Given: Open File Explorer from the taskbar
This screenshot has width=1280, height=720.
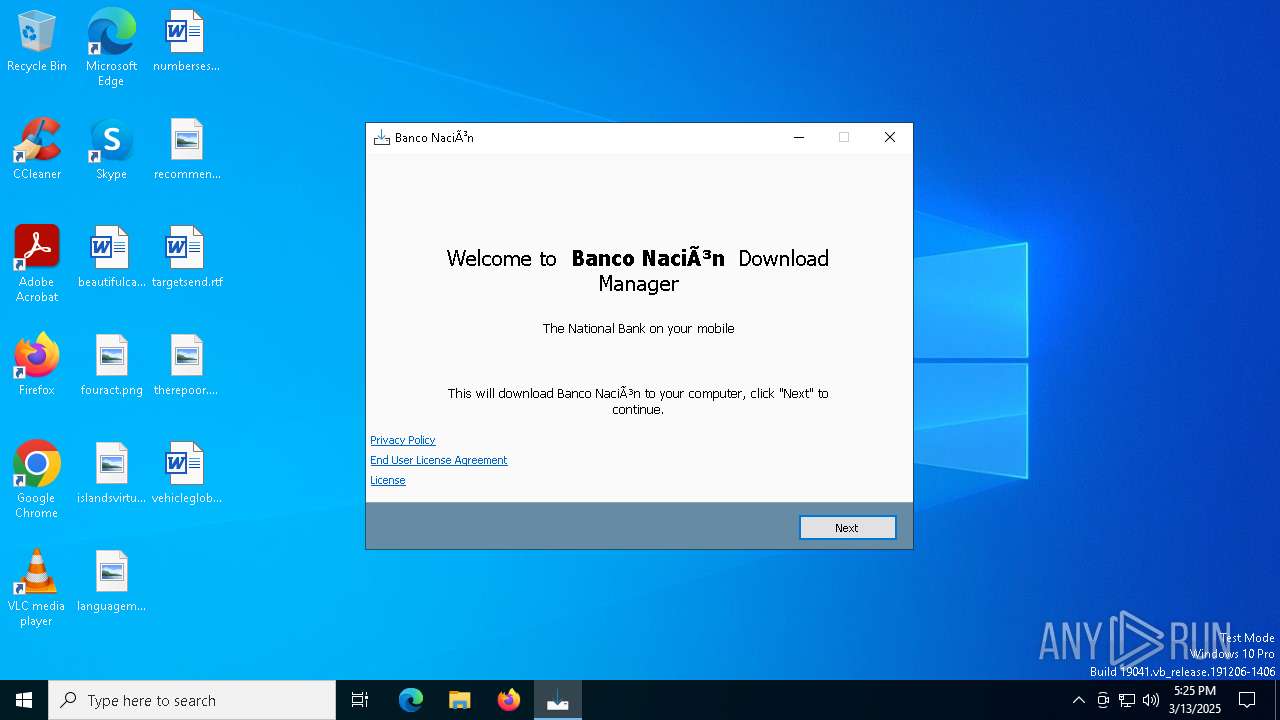Looking at the screenshot, I should [x=460, y=700].
